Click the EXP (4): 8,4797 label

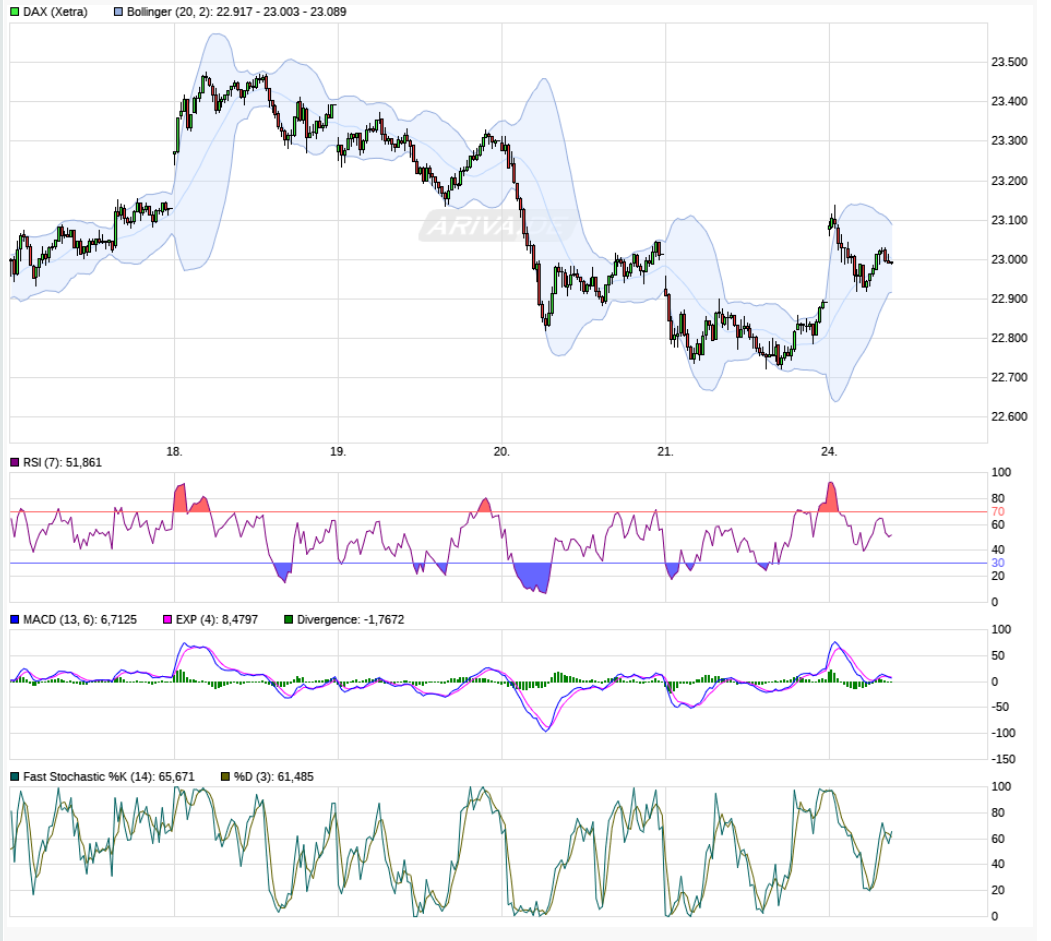(217, 619)
